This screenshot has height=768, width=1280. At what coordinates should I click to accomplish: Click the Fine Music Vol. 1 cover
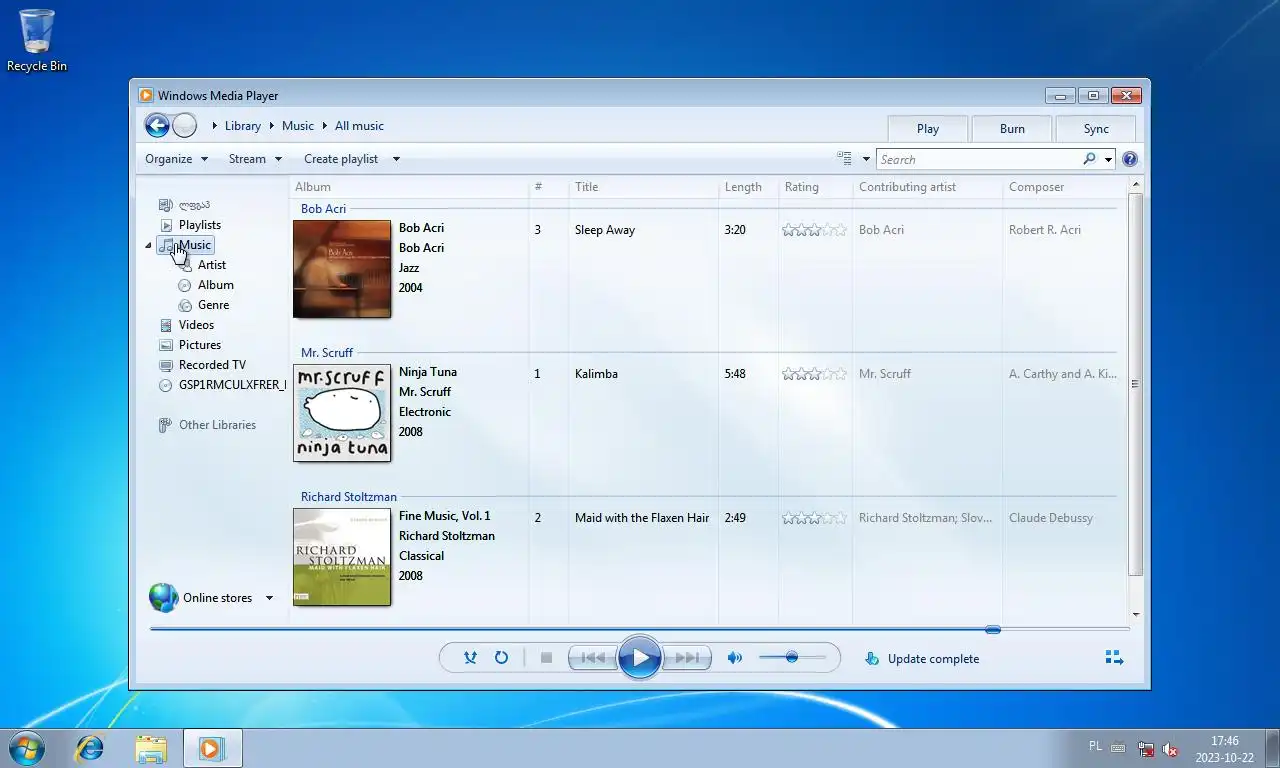point(342,557)
